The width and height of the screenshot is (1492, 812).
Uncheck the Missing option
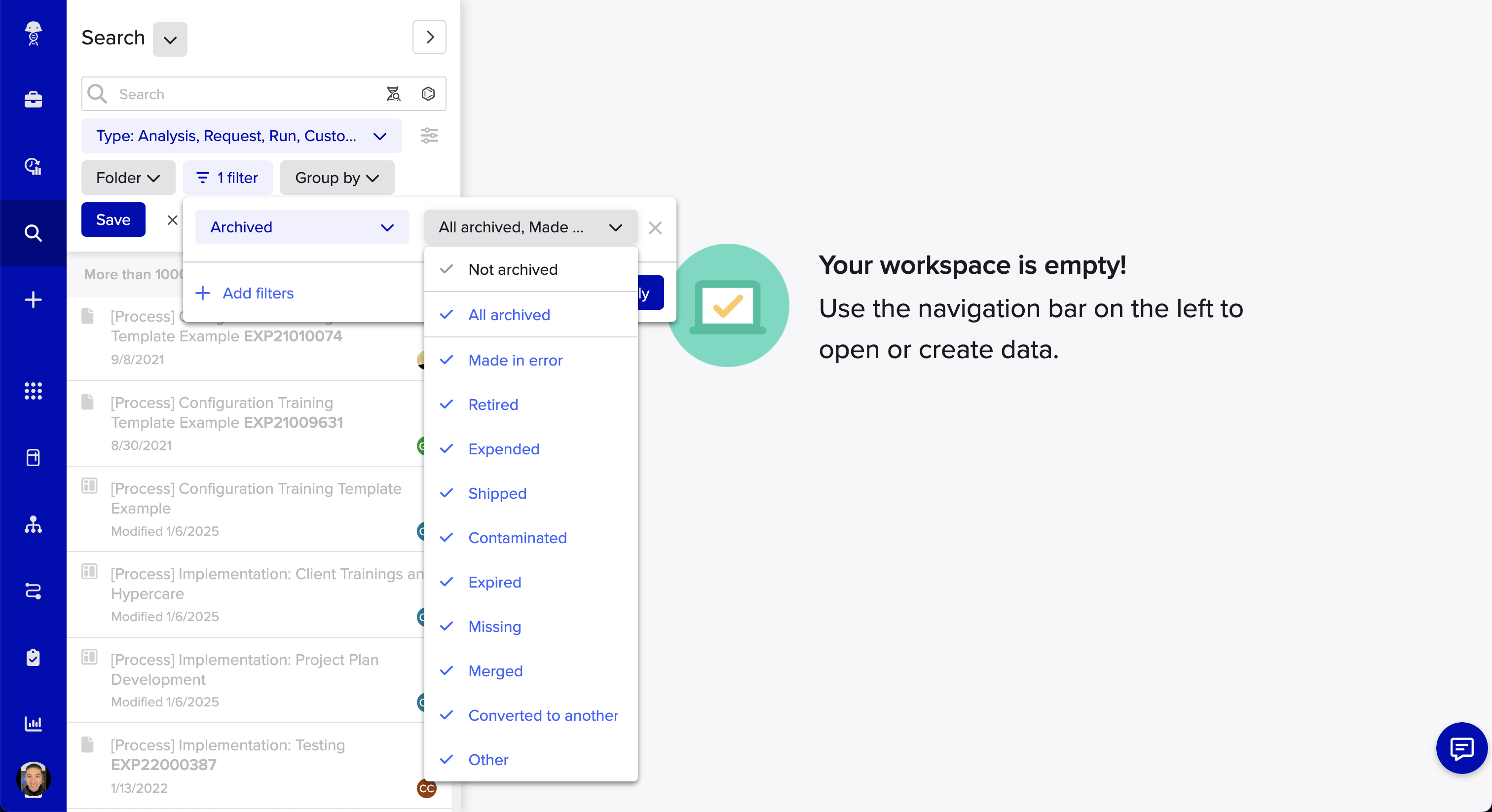[x=530, y=626]
